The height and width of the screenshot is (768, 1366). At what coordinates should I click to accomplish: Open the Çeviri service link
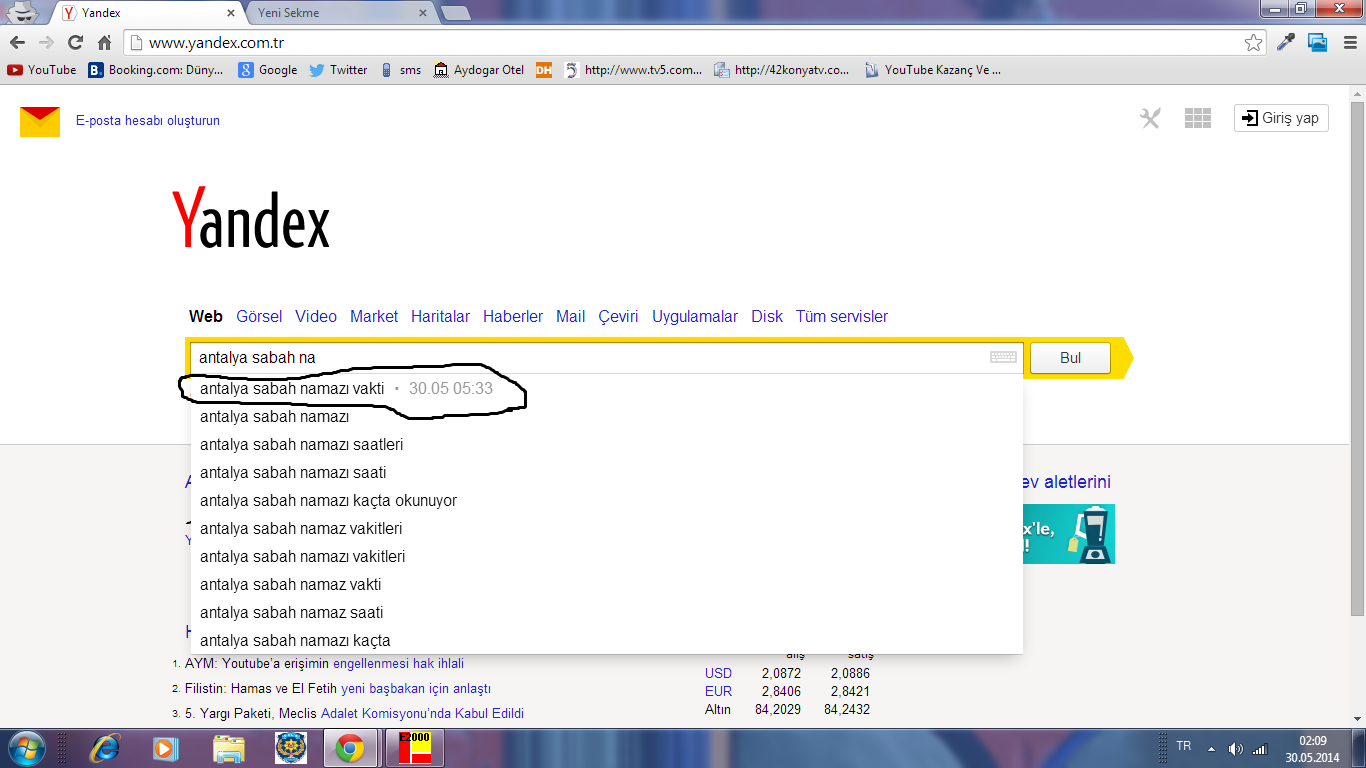click(x=618, y=316)
